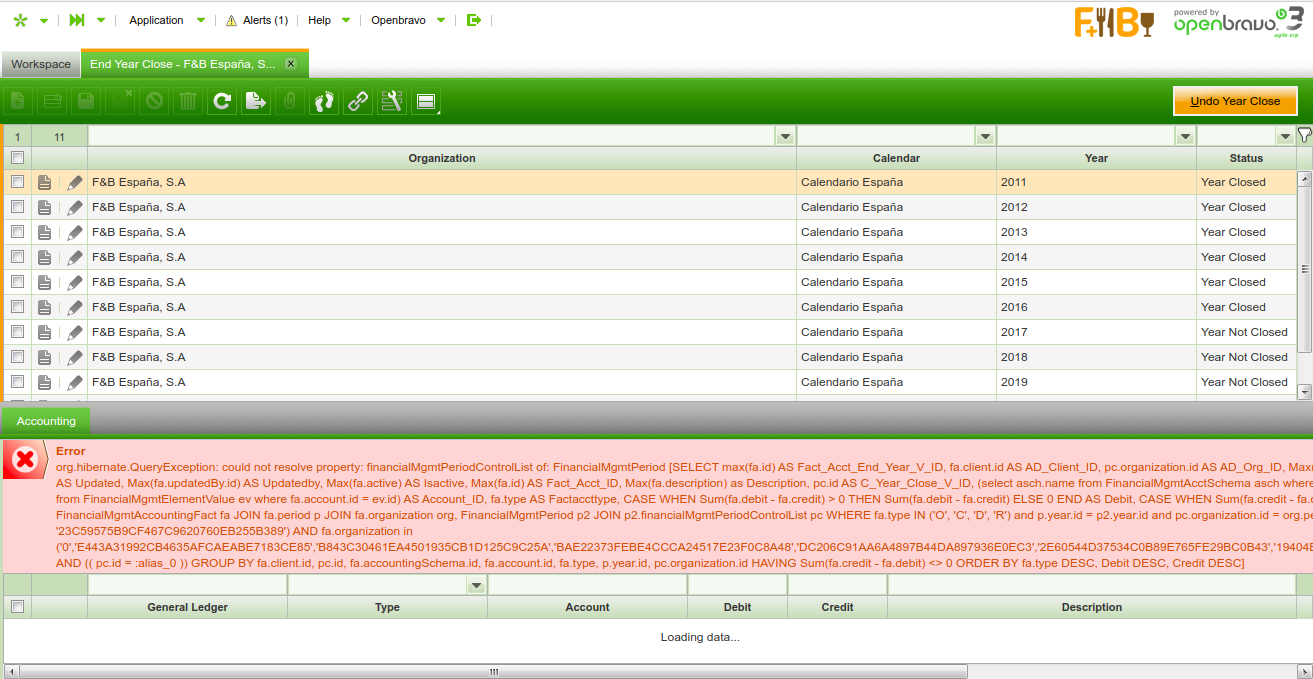Click the red error X icon
Screen dimensions: 1313x679
(x=25, y=460)
